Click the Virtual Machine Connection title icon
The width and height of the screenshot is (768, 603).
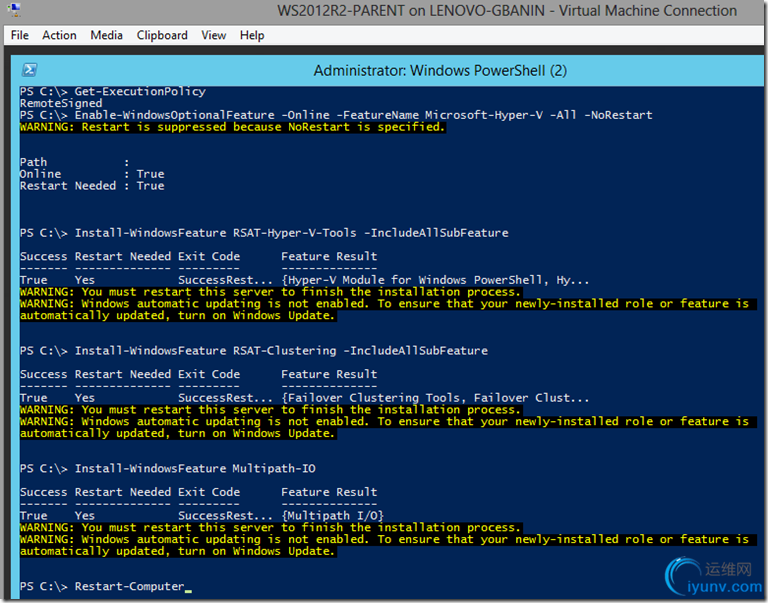point(14,10)
